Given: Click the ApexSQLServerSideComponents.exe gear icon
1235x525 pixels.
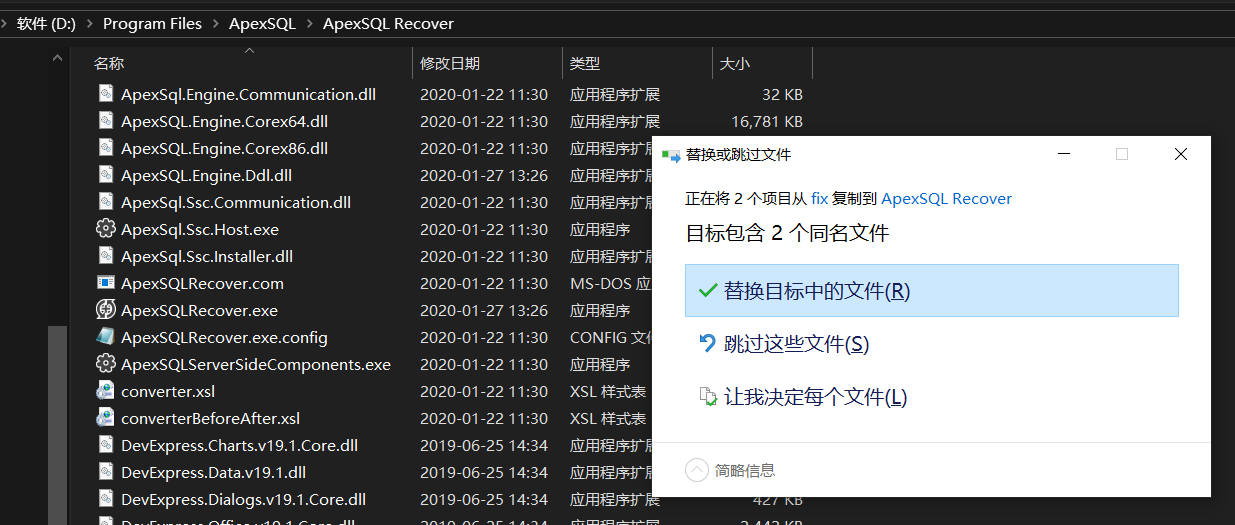Looking at the screenshot, I should [105, 364].
